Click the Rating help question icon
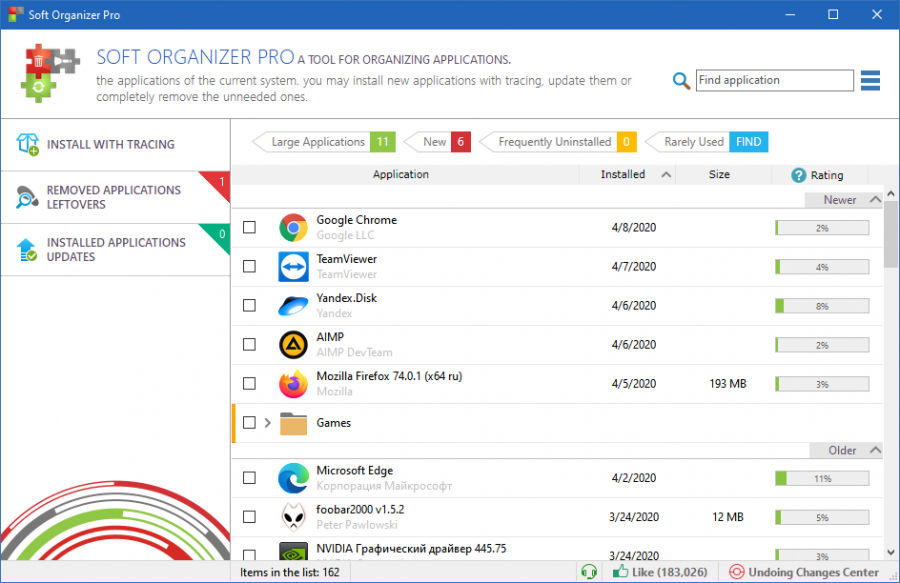This screenshot has width=900, height=583. 798,175
